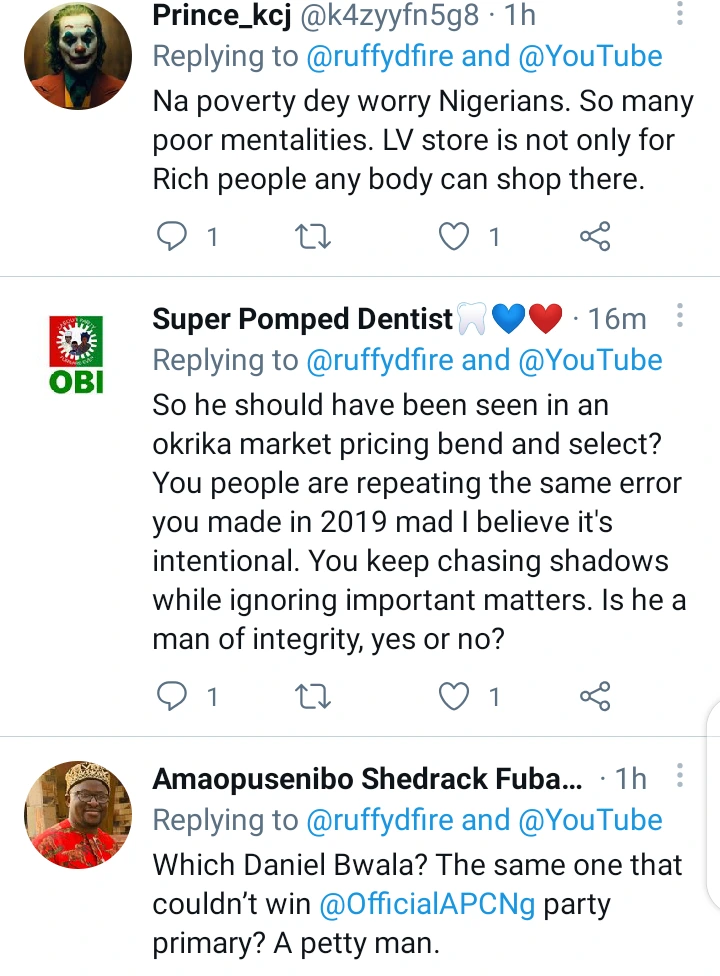Image resolution: width=720 pixels, height=976 pixels.
Task: Like Super Pomped Dentist's tweet
Action: [x=455, y=697]
